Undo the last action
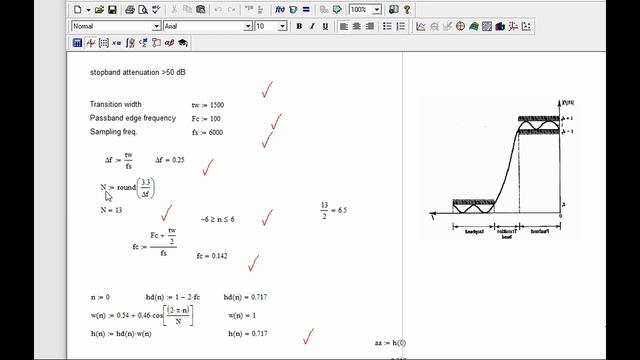The height and width of the screenshot is (360, 640). (218, 9)
